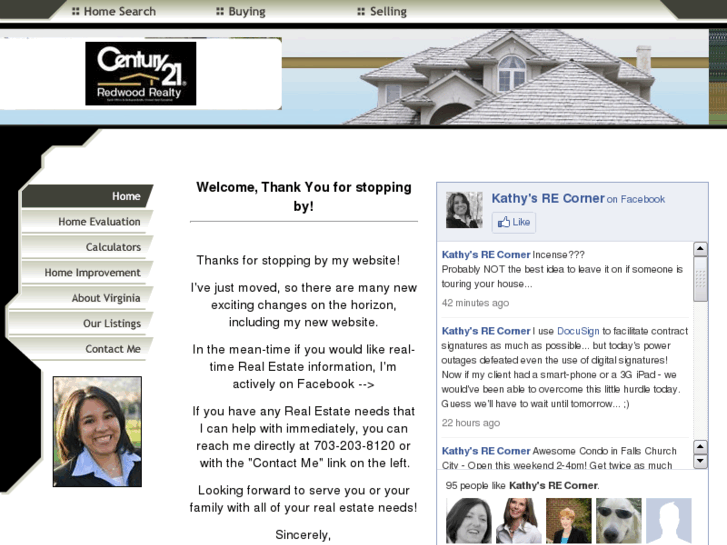Open Kathy's RE Corner Facebook title link
The height and width of the screenshot is (545, 727).
(548, 199)
